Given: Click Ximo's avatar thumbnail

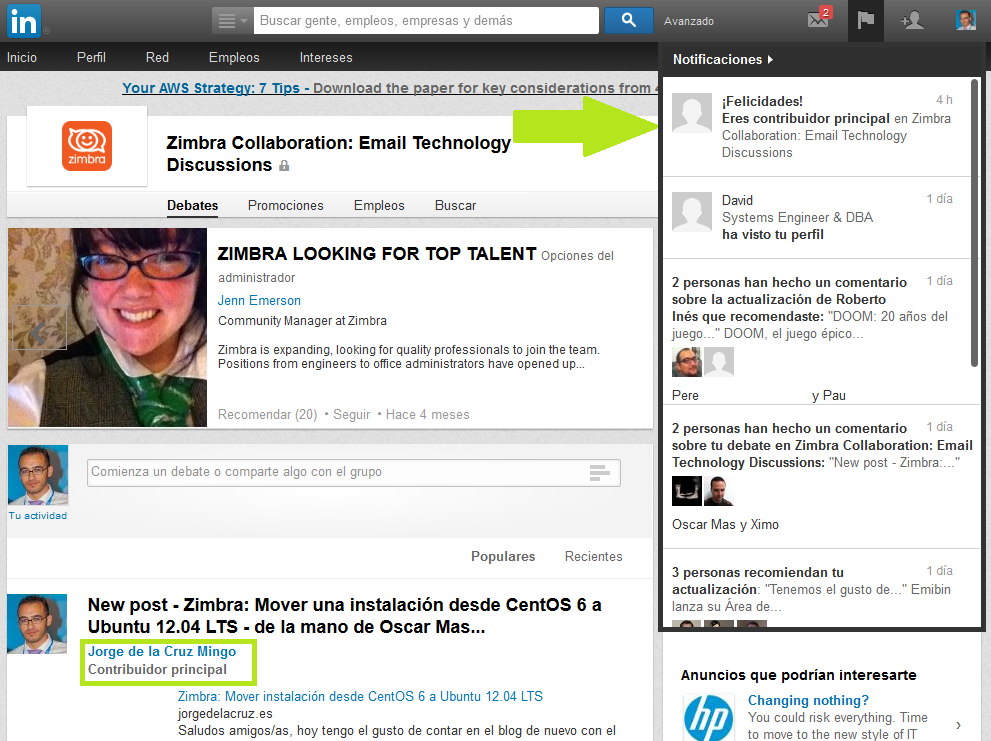Looking at the screenshot, I should pyautogui.click(x=719, y=491).
